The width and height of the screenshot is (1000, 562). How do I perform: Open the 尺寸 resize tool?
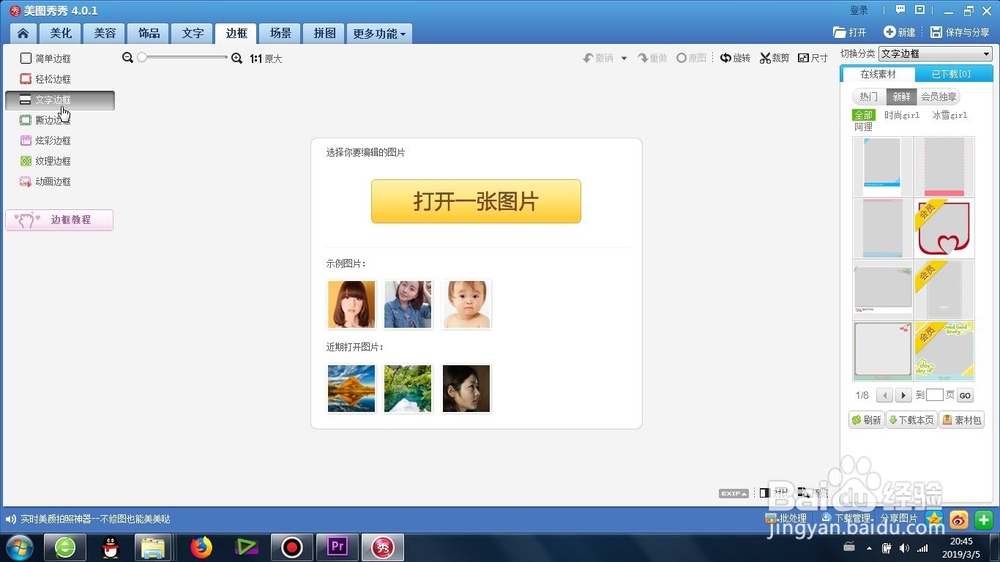tap(813, 58)
